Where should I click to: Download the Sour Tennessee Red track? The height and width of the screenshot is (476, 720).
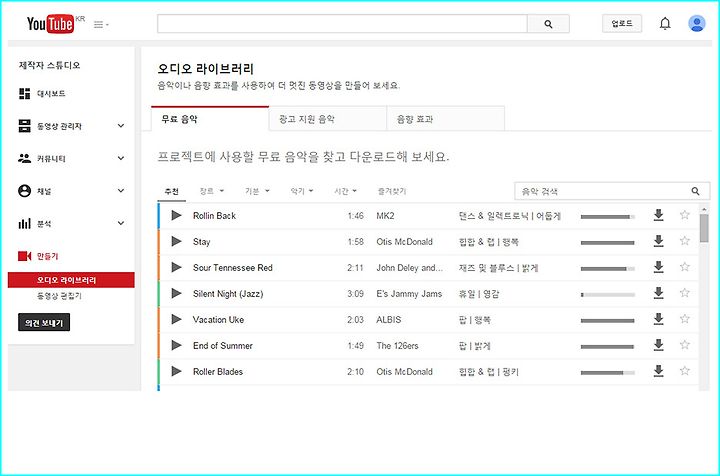pyautogui.click(x=658, y=267)
